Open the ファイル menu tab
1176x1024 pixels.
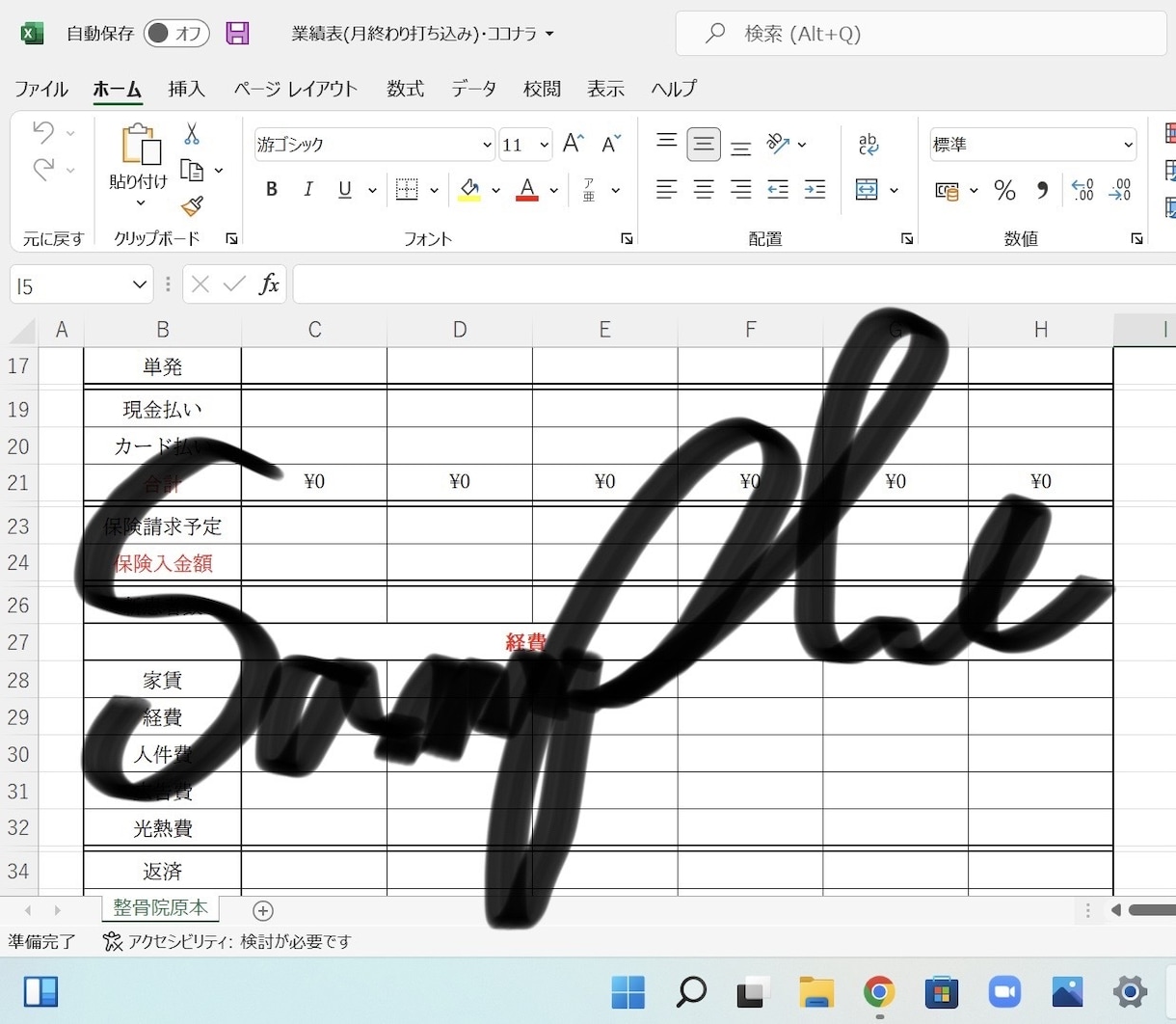click(40, 89)
